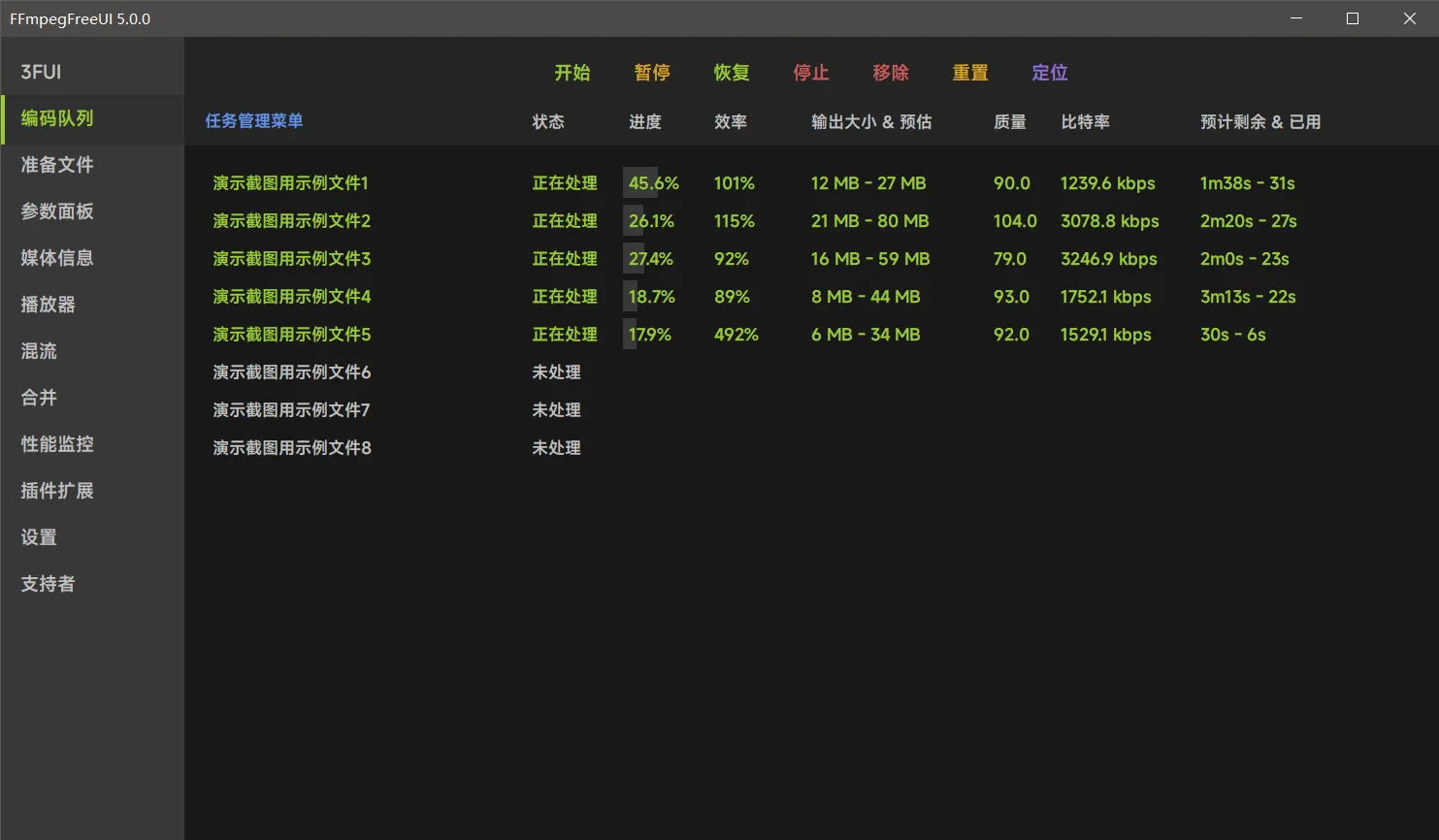
Task: Click the 重置 (Reset) button
Action: 969,73
